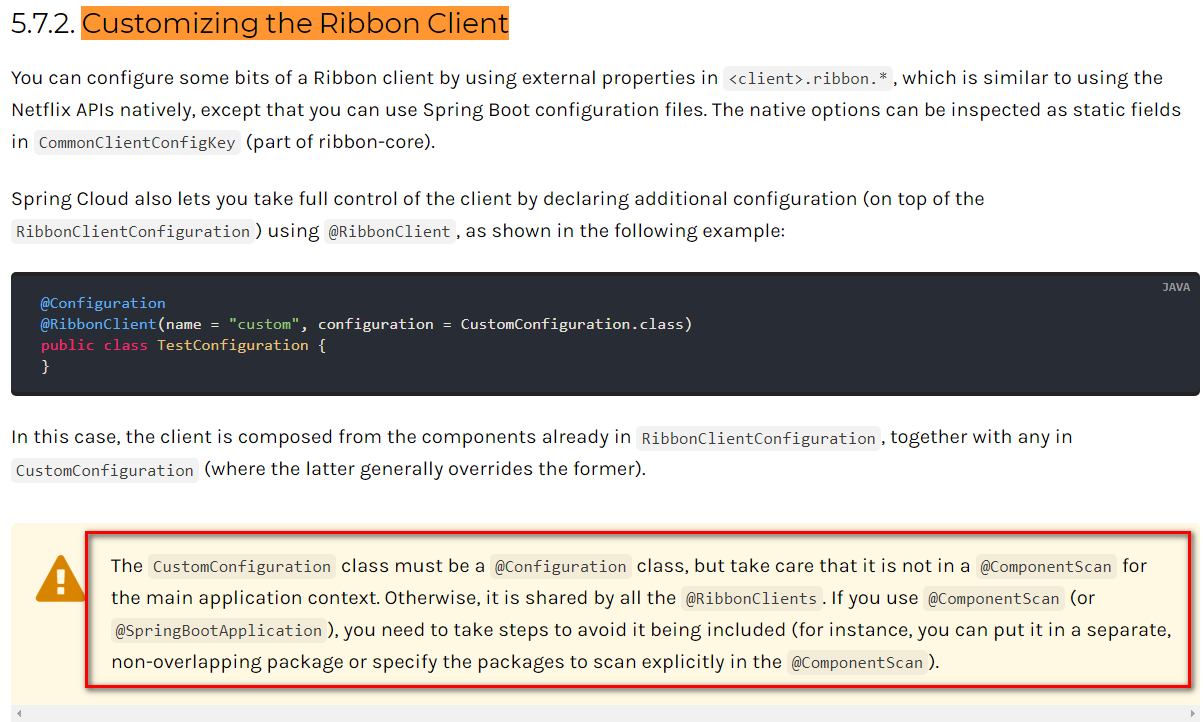The height and width of the screenshot is (722, 1204).
Task: Click the CommonClientConfigKey inline code
Action: tap(137, 143)
